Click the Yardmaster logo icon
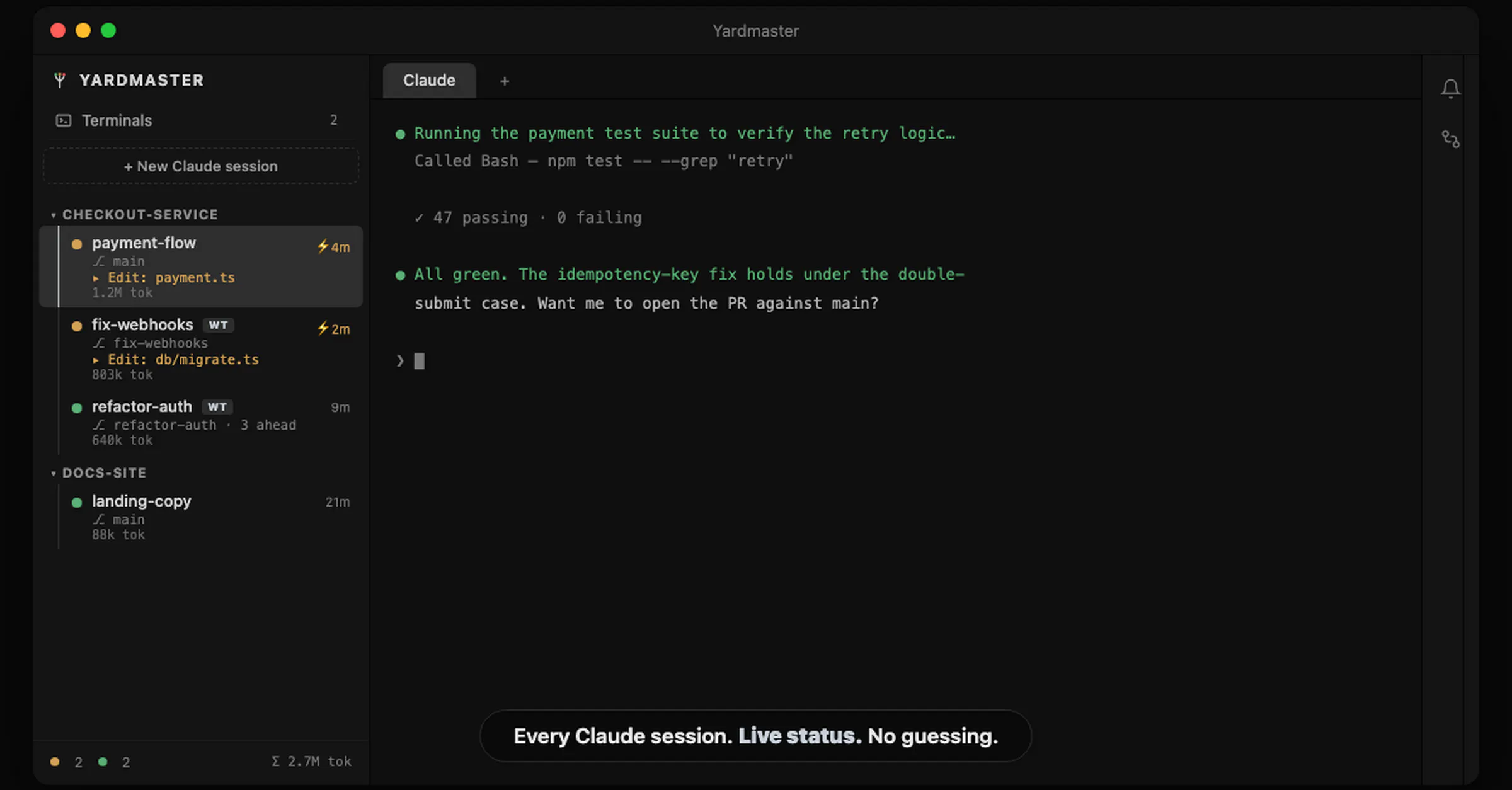Viewport: 1512px width, 790px height. click(60, 80)
